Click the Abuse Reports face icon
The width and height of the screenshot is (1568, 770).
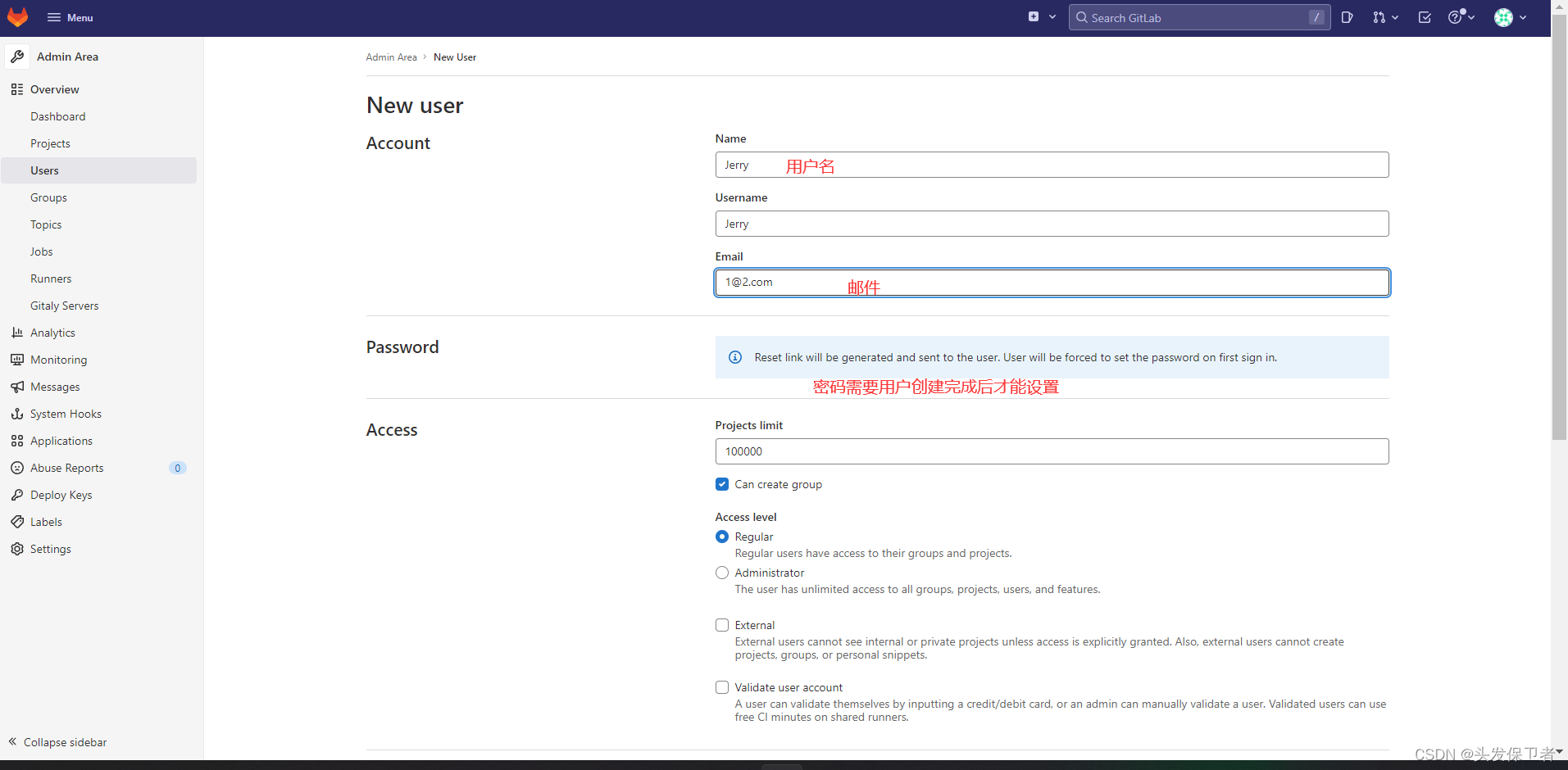point(17,468)
